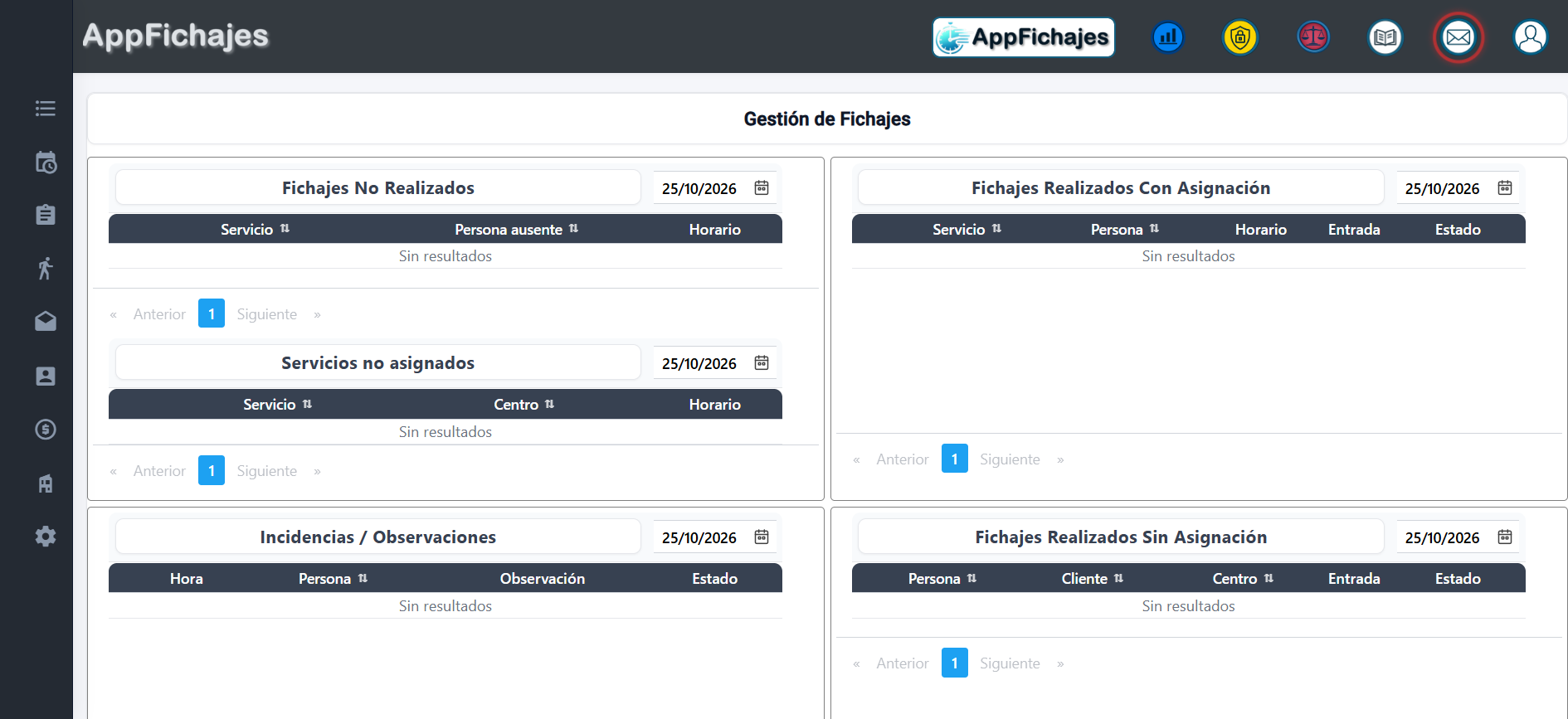Viewport: 1568px width, 719px height.
Task: Open calendar picker for Fichajes Realizados Sin Asignación
Action: click(1505, 537)
